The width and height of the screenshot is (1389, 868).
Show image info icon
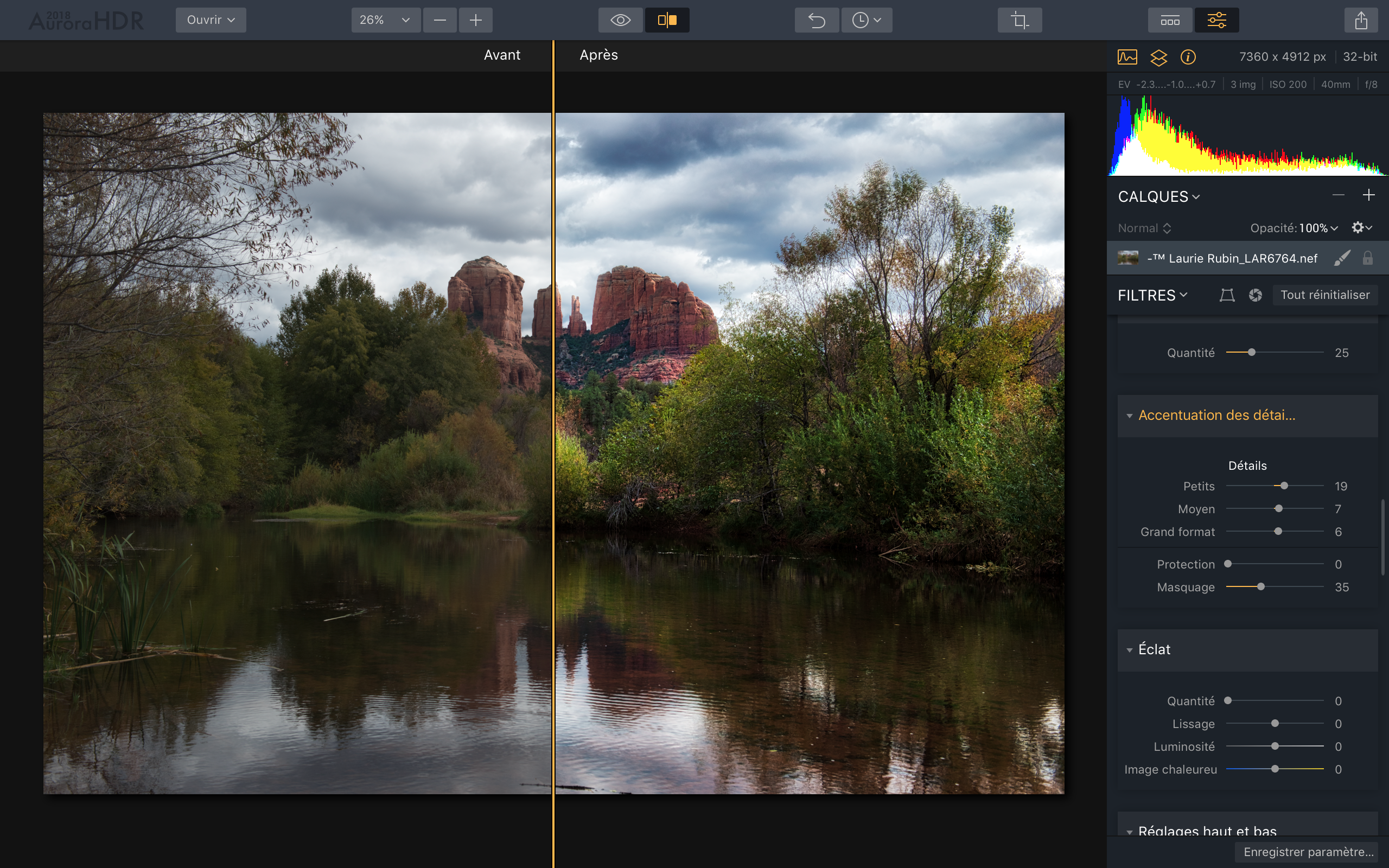(1188, 57)
